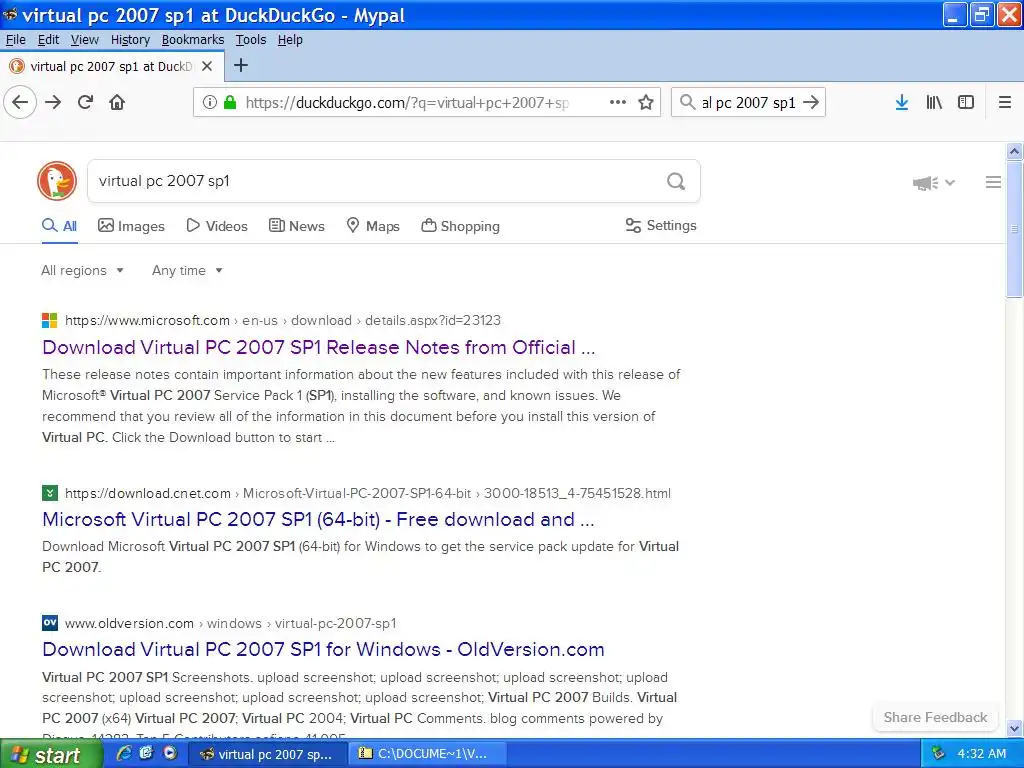
Task: Open the View menu
Action: pos(85,40)
